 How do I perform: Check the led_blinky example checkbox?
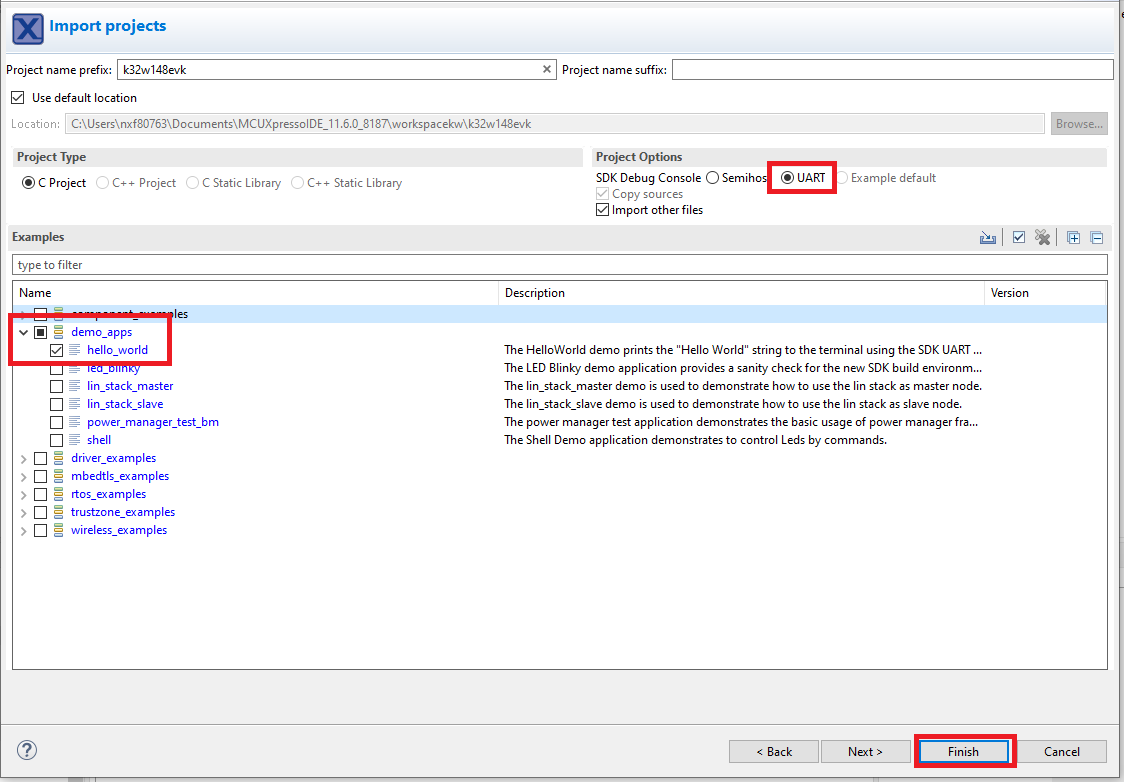pos(57,368)
